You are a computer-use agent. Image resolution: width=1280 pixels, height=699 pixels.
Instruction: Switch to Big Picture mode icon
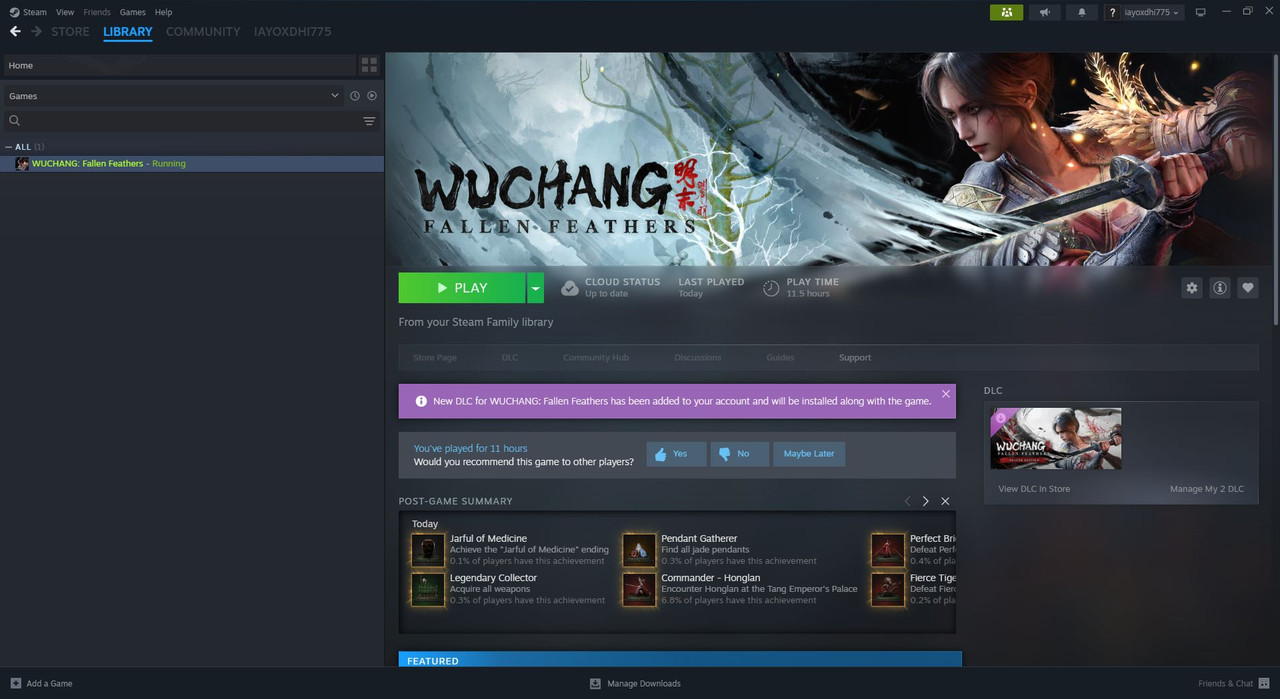[1201, 12]
